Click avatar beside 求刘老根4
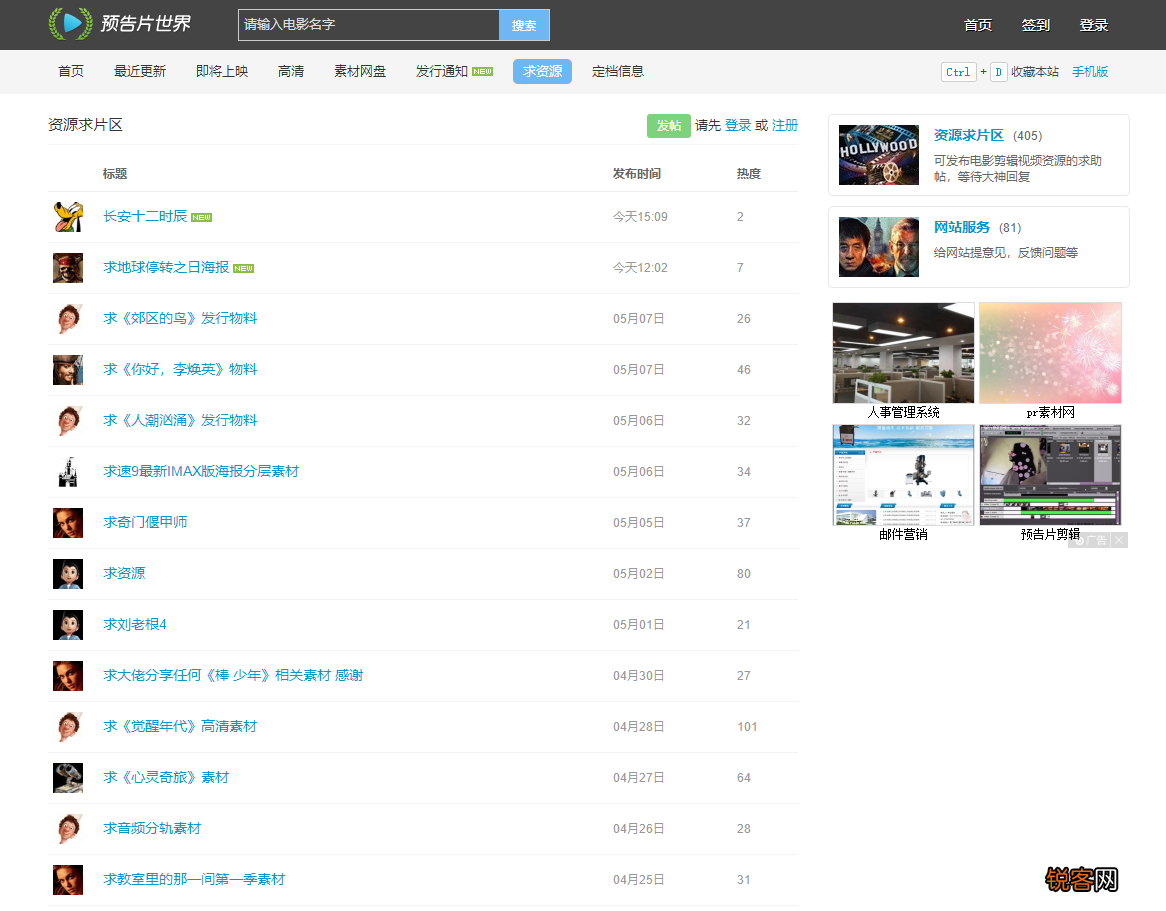The width and height of the screenshot is (1166, 911). [x=68, y=625]
